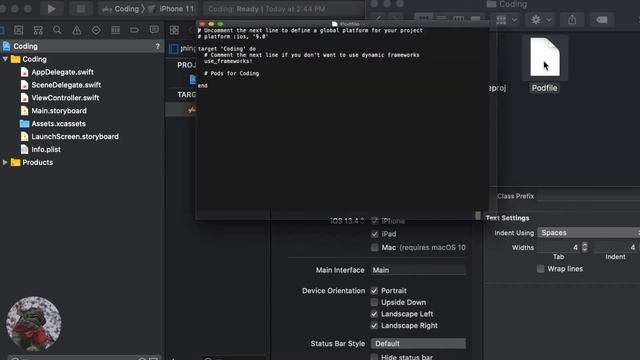
Task: Open the Report navigator speech-bubble icon
Action: point(154,30)
